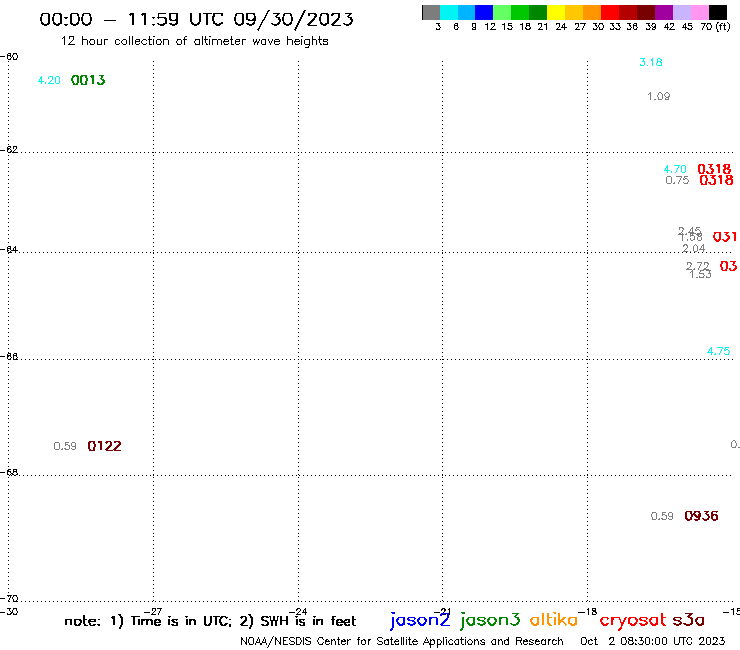Click the longitude axis label -27
This screenshot has width=740, height=650.
coord(153,612)
